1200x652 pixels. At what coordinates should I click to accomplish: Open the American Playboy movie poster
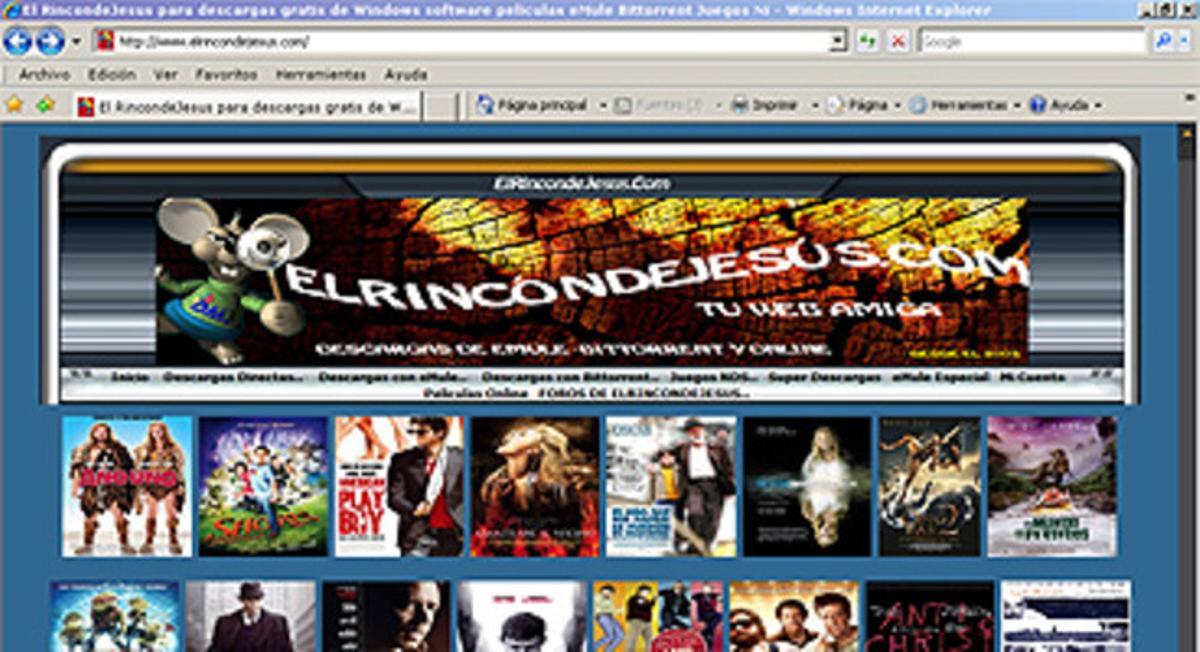pos(399,486)
